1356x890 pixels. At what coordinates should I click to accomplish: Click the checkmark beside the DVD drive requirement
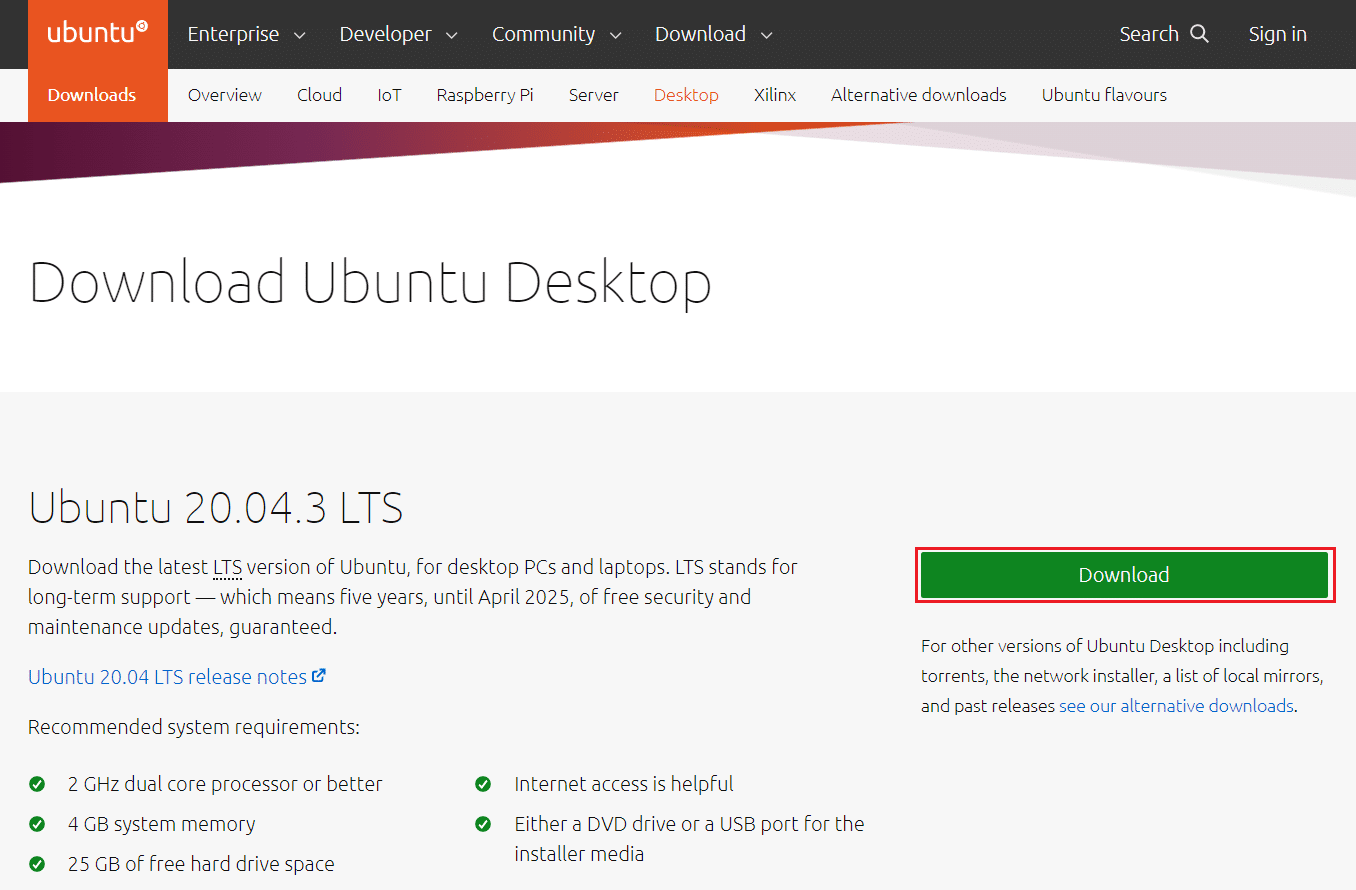pos(483,824)
